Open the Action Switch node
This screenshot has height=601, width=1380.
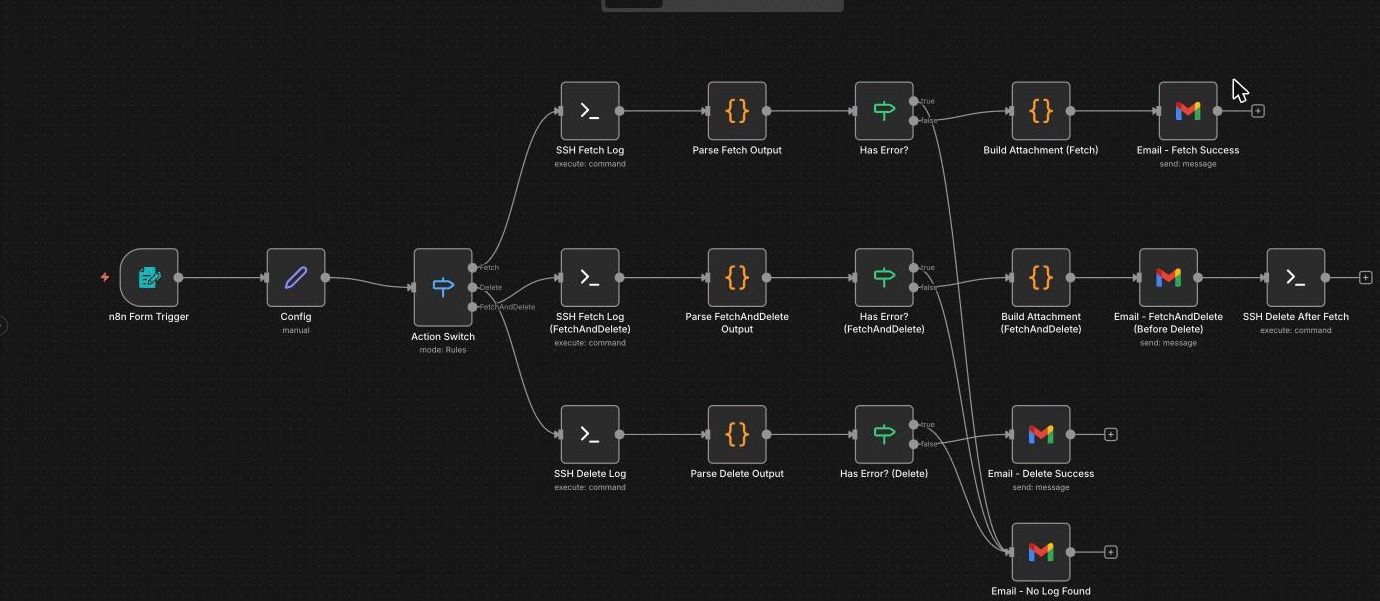click(443, 287)
